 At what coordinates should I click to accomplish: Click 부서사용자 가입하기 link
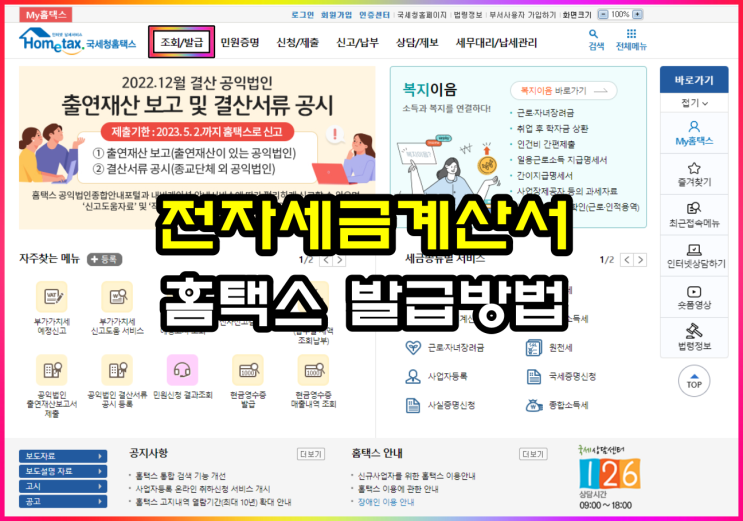pos(522,15)
